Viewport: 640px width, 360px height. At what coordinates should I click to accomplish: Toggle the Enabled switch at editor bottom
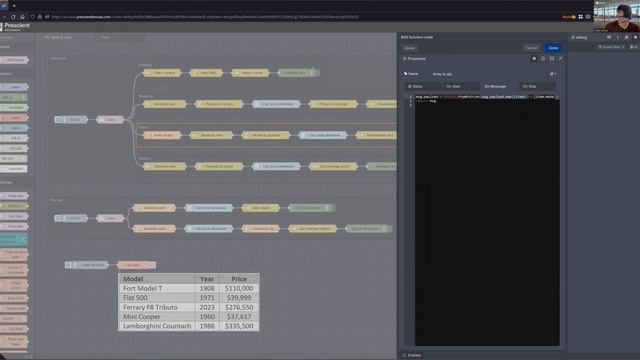[412, 356]
